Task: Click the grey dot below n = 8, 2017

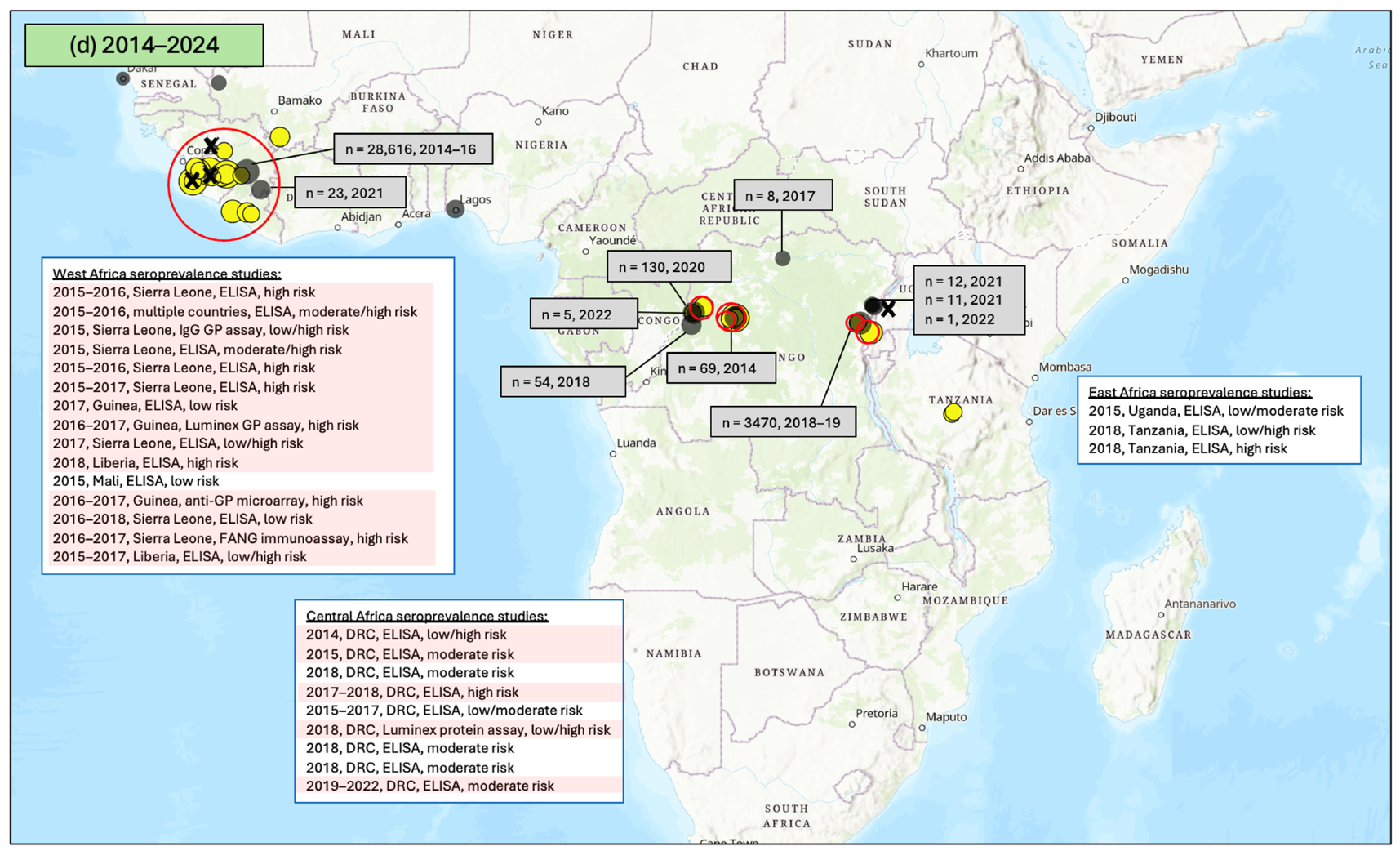Action: pos(782,258)
